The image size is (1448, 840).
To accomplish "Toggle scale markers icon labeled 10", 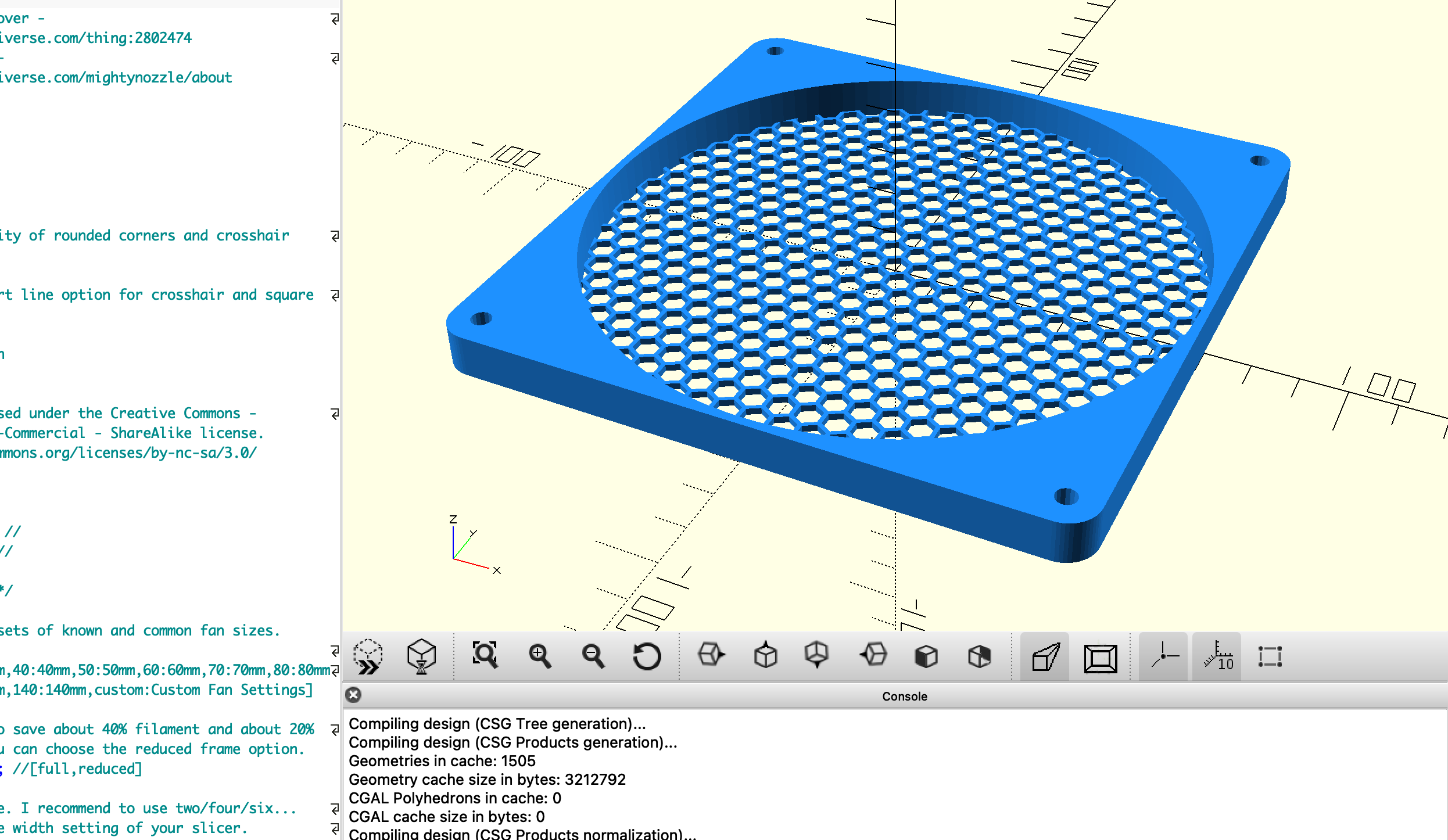I will pyautogui.click(x=1218, y=657).
